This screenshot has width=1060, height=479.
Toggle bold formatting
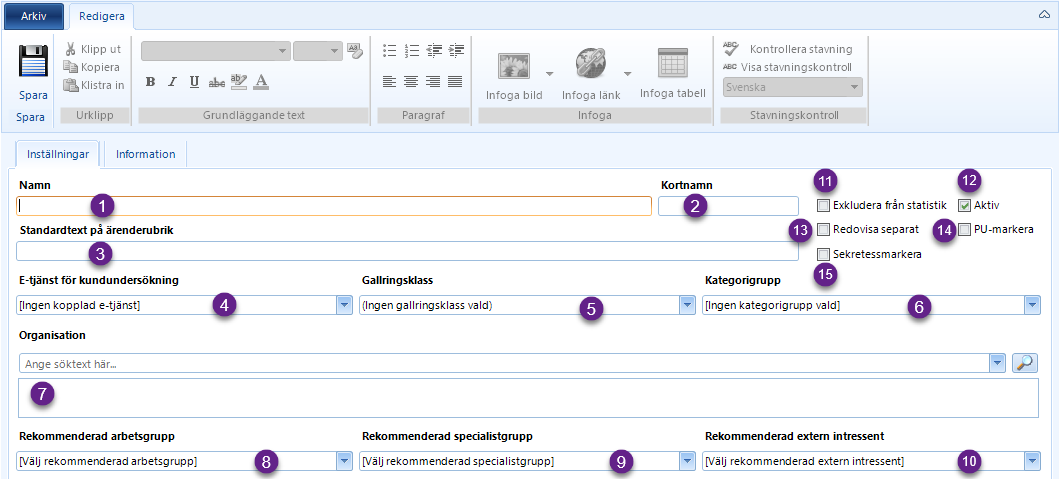[151, 82]
